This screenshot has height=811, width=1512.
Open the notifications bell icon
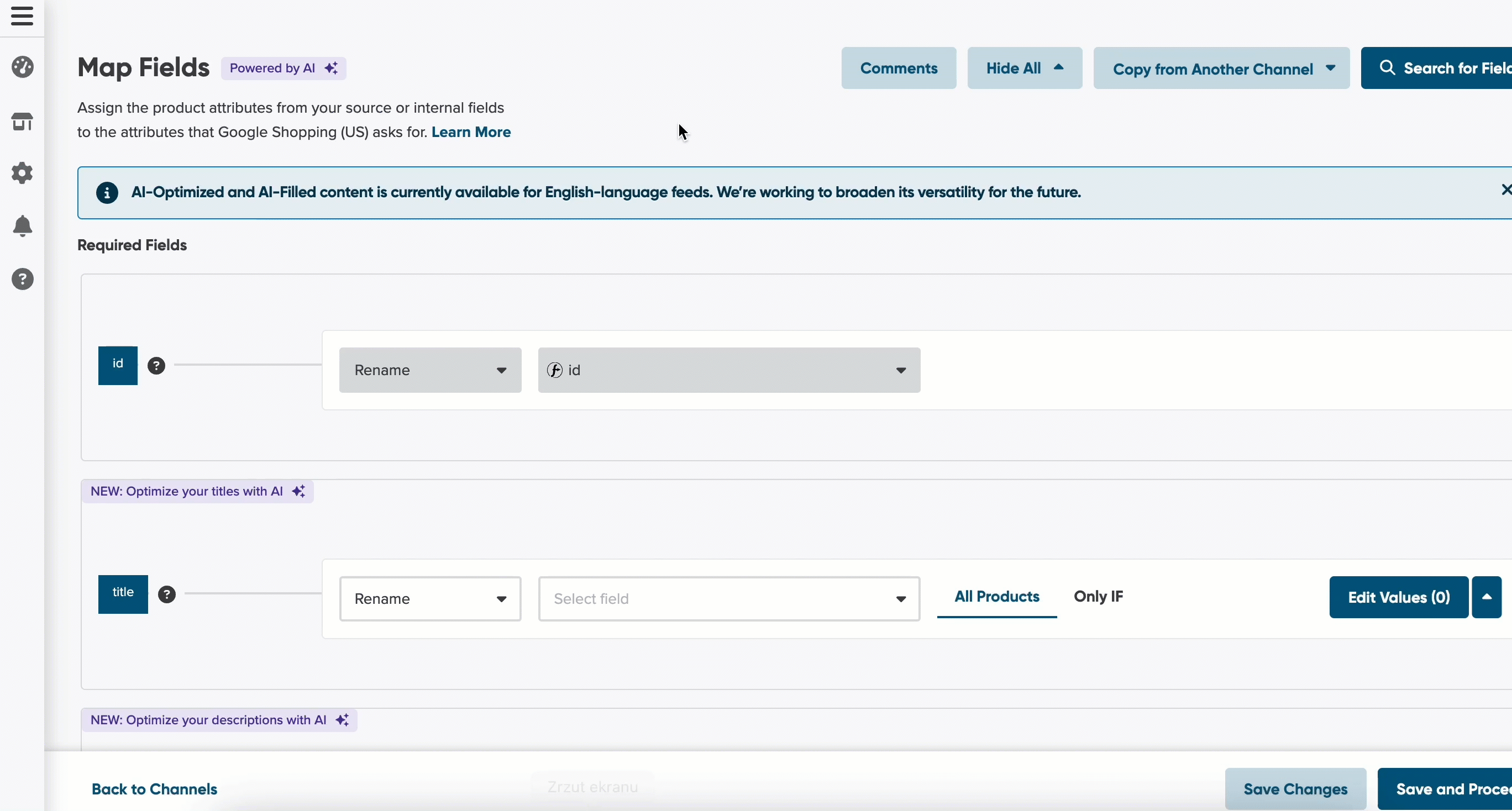(x=22, y=226)
